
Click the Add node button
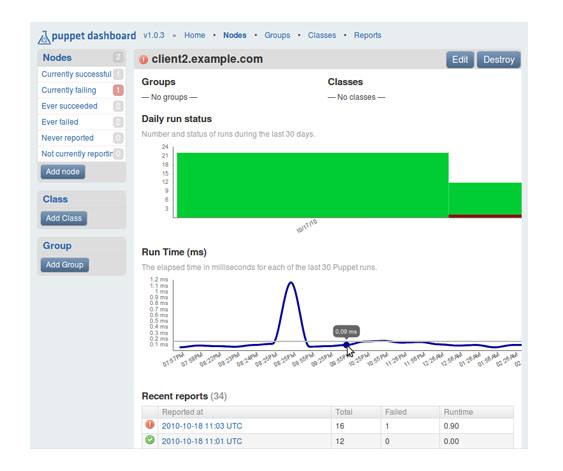(x=63, y=172)
